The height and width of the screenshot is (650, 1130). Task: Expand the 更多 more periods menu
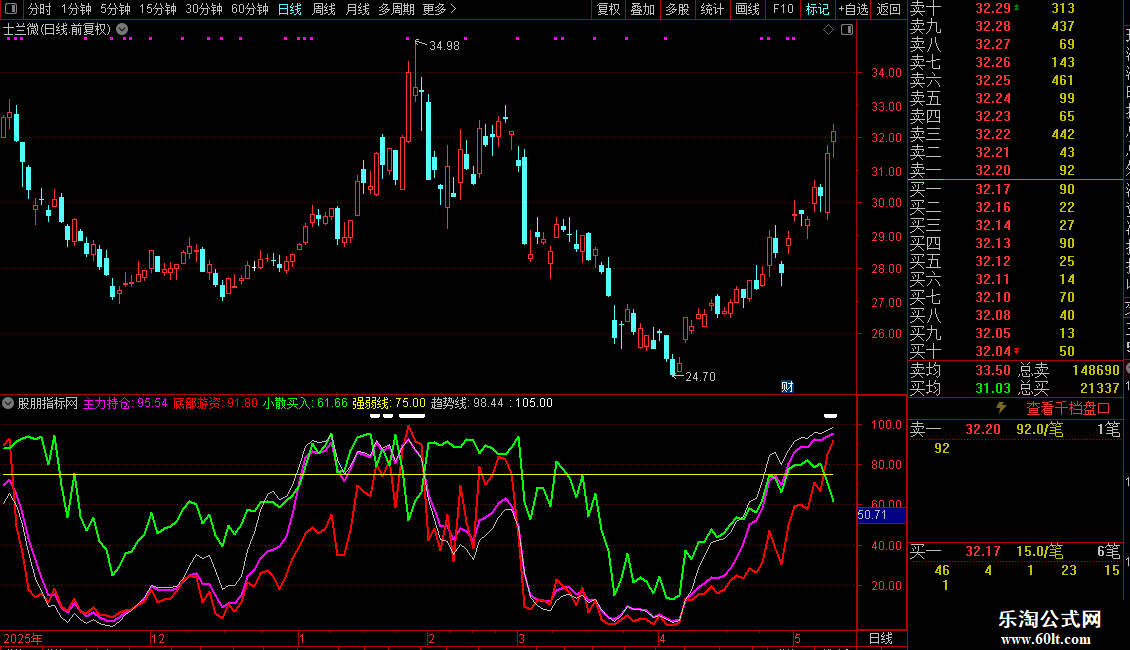439,9
